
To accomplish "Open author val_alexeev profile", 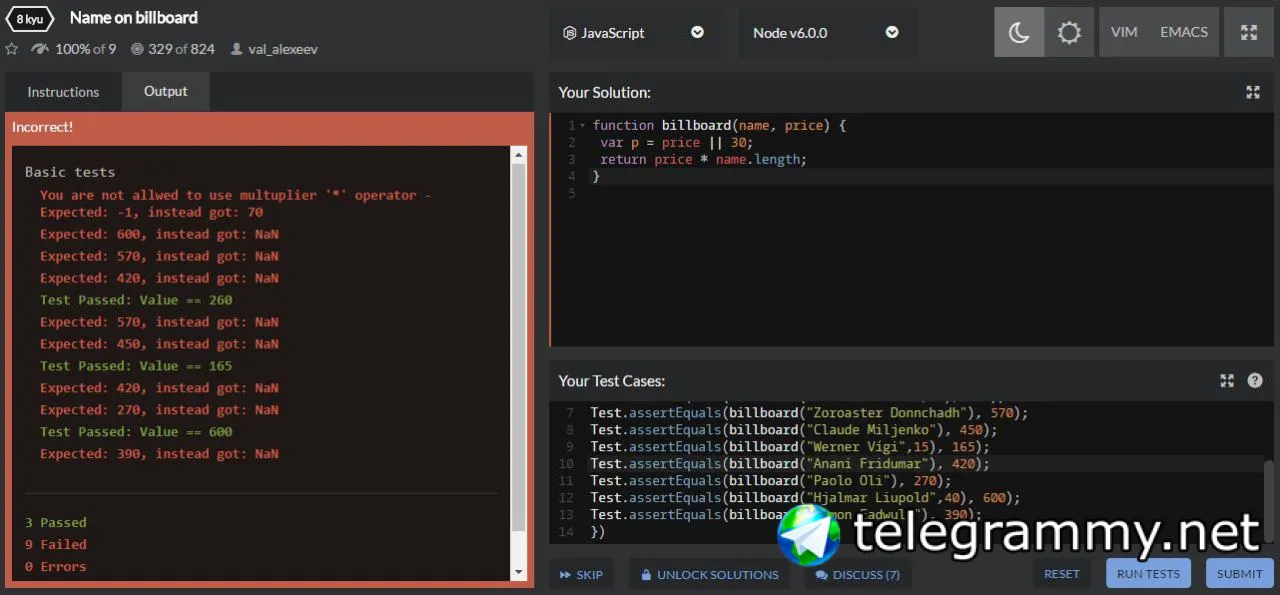I will 282,48.
